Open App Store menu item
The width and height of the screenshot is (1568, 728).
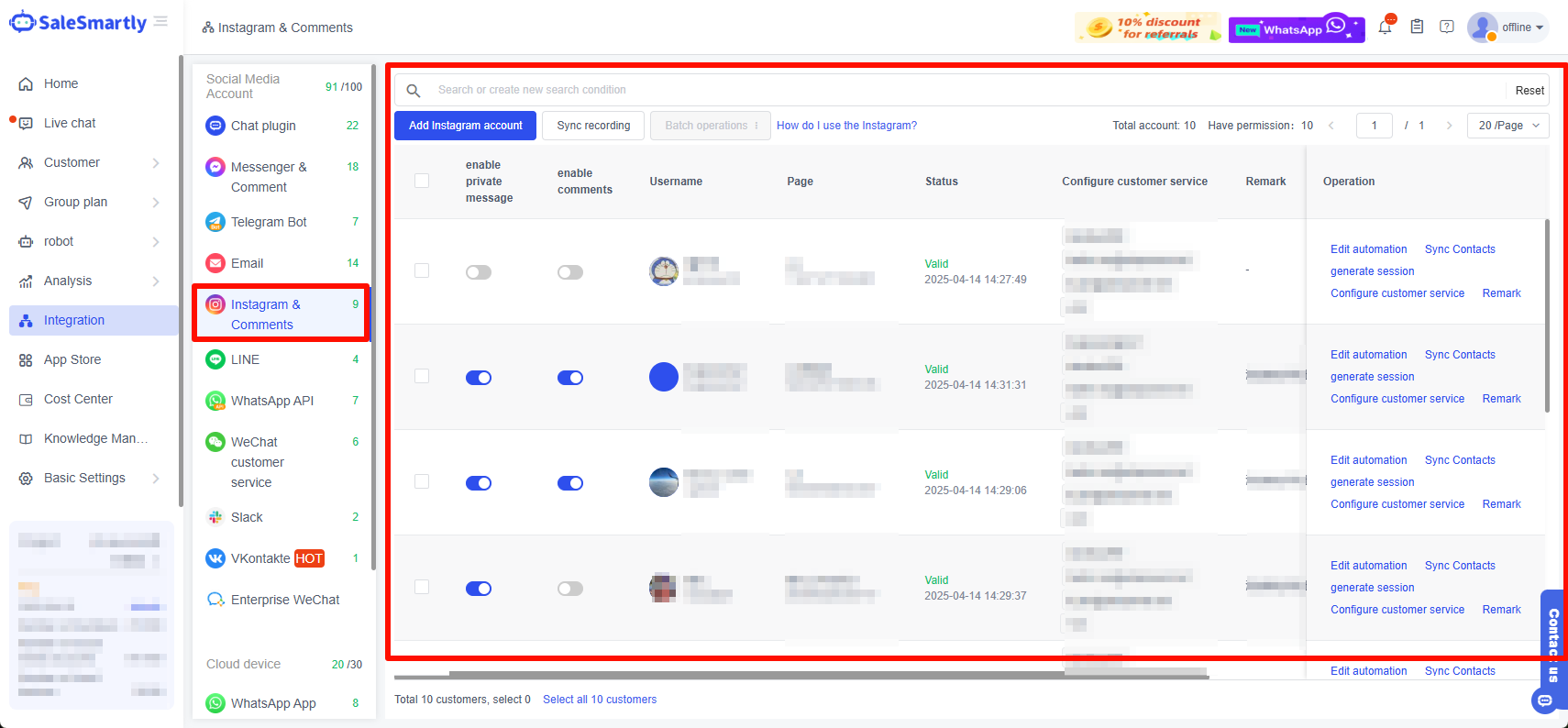coord(72,359)
